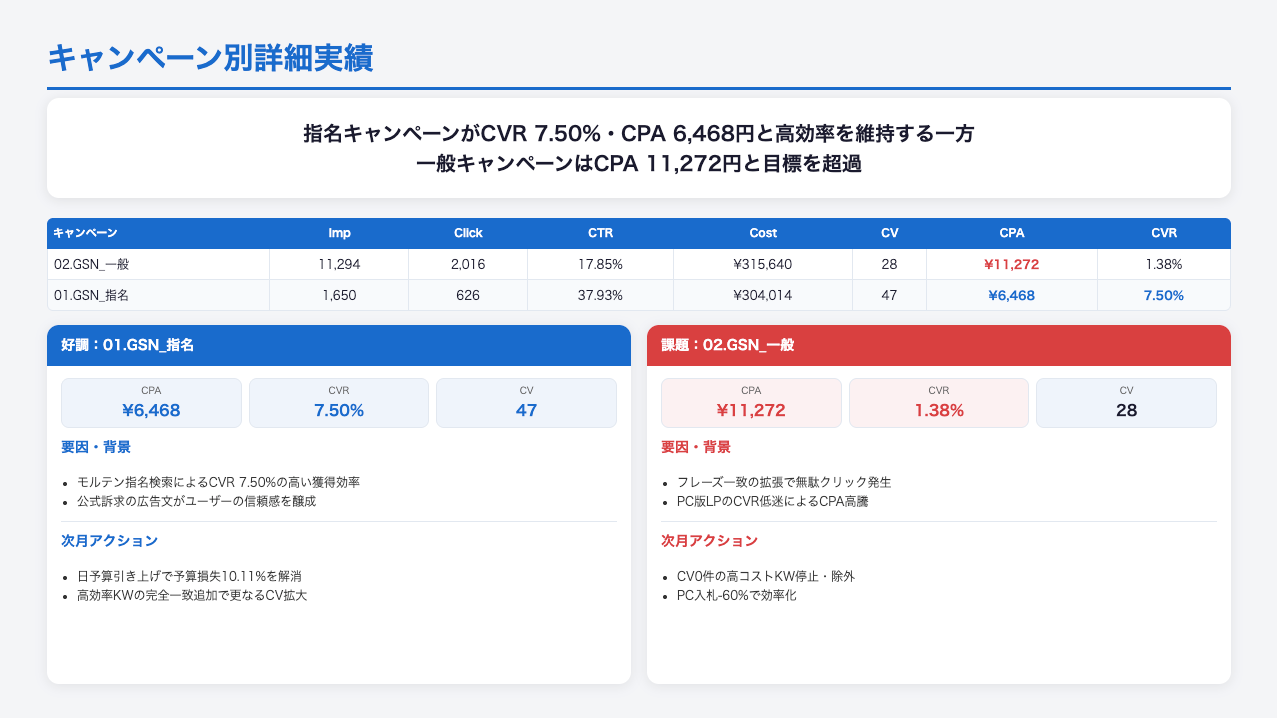Sort by the Cost column header
Image resolution: width=1277 pixels, height=718 pixels.
pos(762,233)
